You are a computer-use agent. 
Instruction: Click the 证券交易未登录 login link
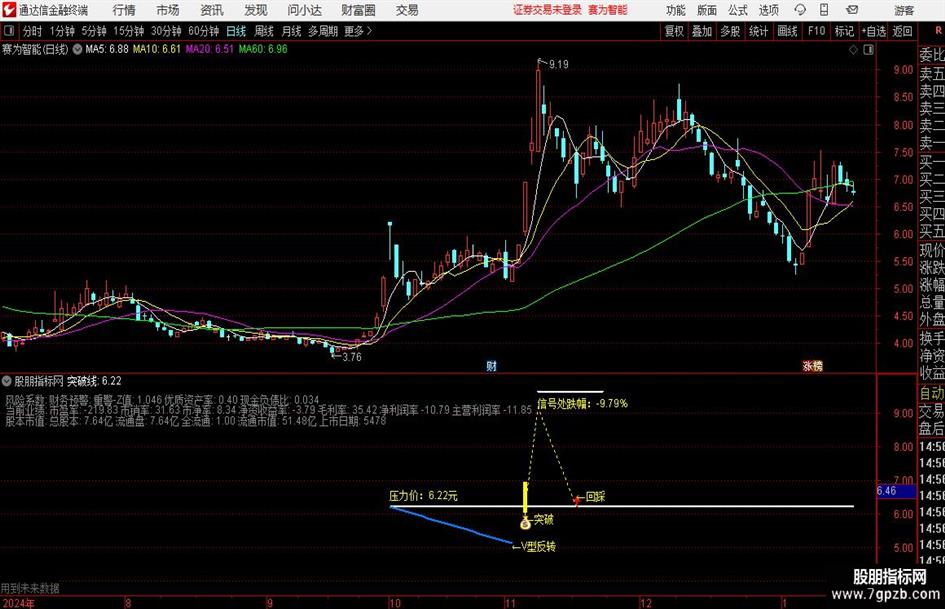click(x=547, y=10)
